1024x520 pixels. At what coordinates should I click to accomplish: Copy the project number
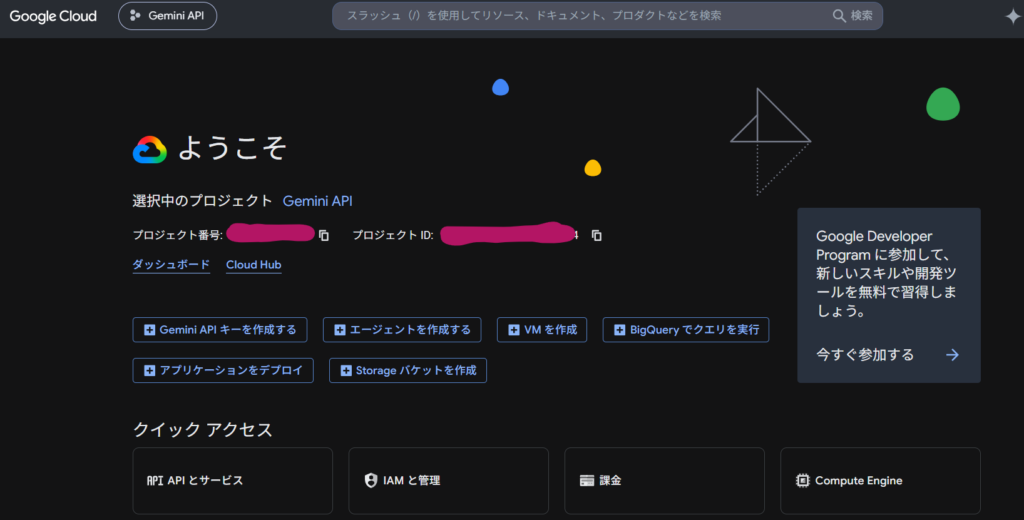[x=324, y=235]
